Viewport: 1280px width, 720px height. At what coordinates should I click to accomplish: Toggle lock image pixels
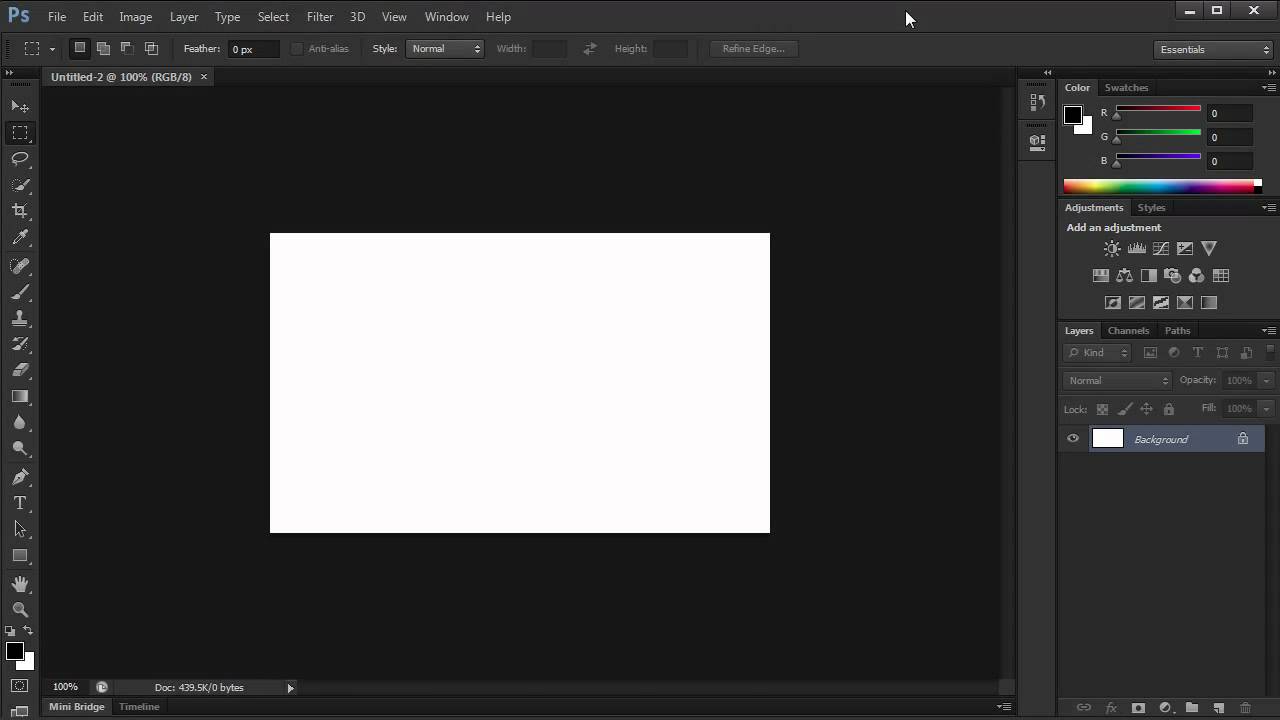1125,409
